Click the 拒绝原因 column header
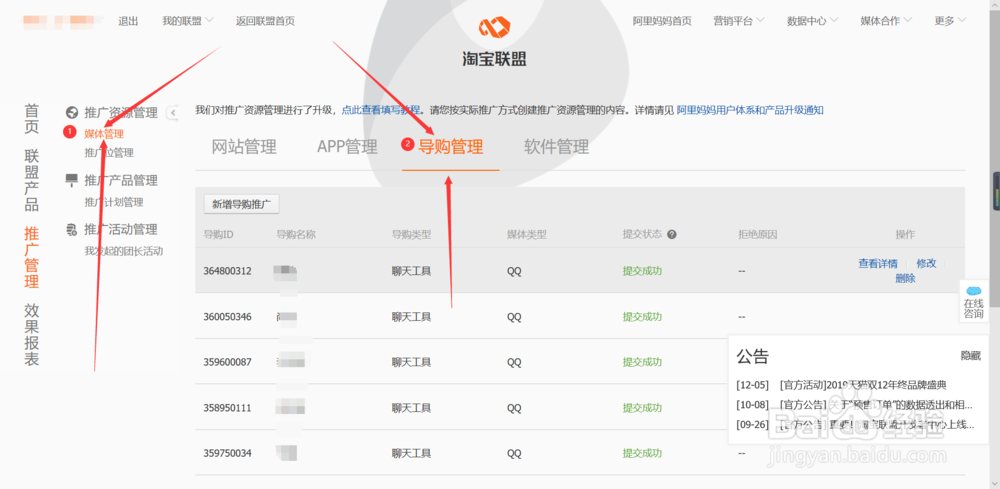Image resolution: width=1000 pixels, height=489 pixels. coord(758,235)
